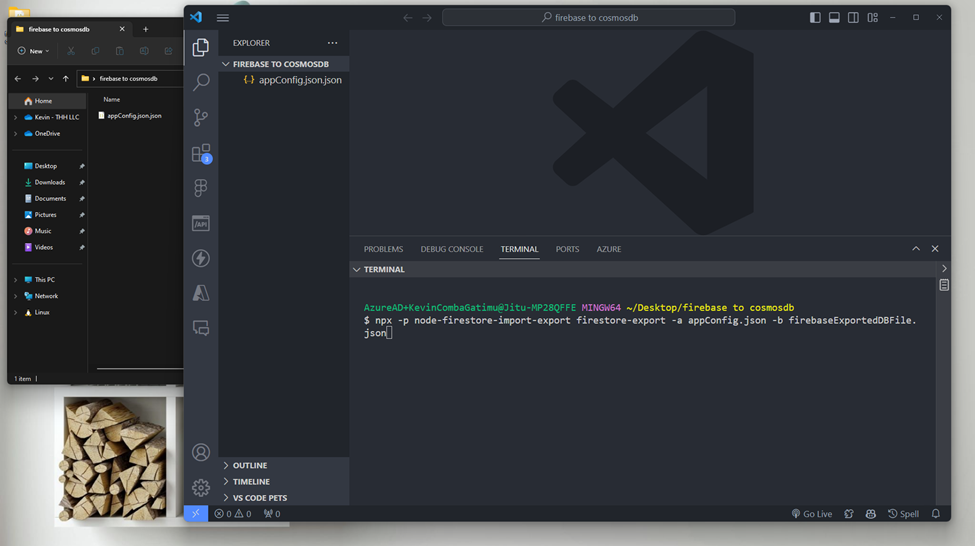Open the hamburger application menu
The height and width of the screenshot is (546, 975).
click(x=223, y=18)
